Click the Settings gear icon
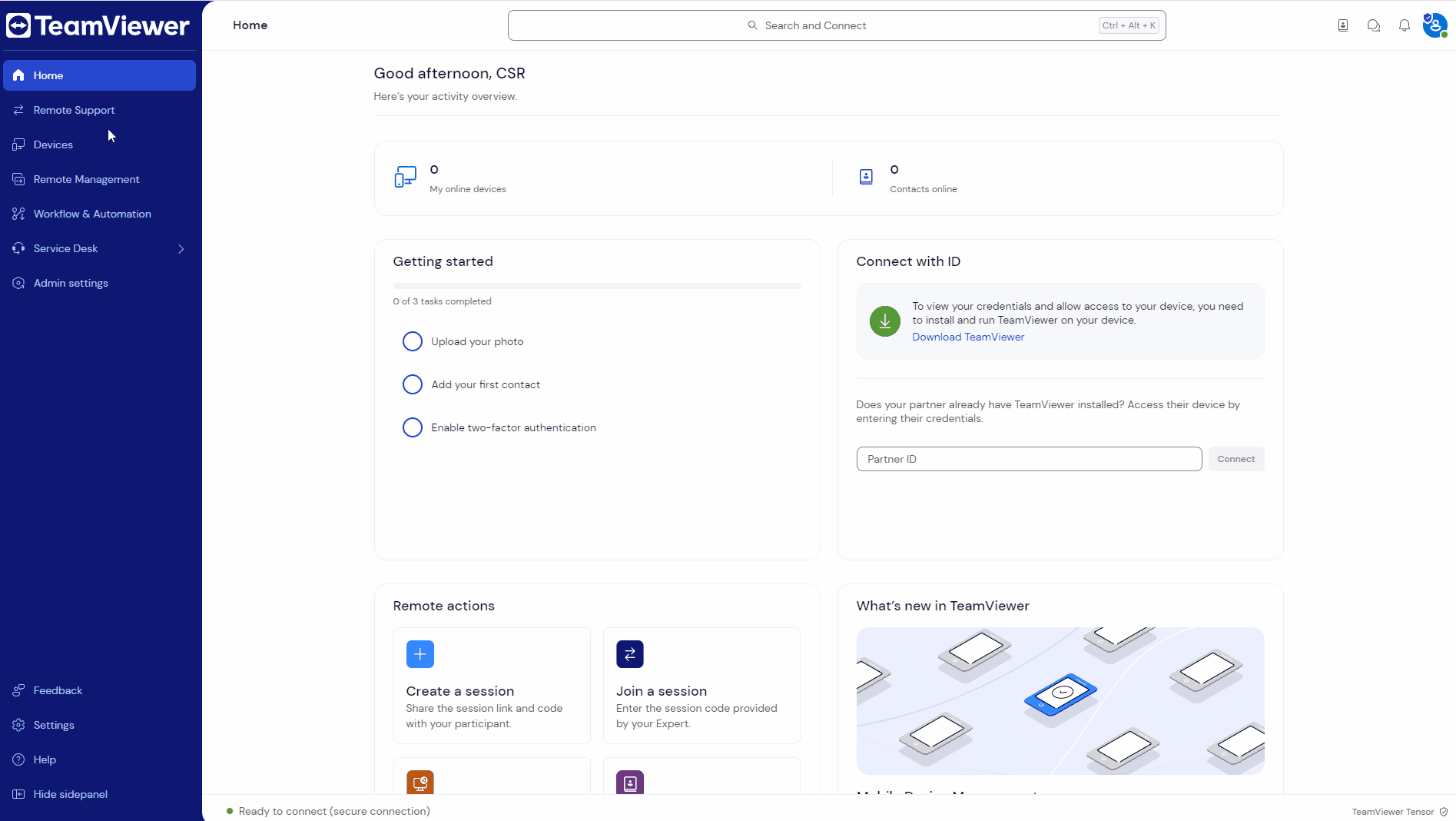This screenshot has height=821, width=1456. click(x=18, y=725)
